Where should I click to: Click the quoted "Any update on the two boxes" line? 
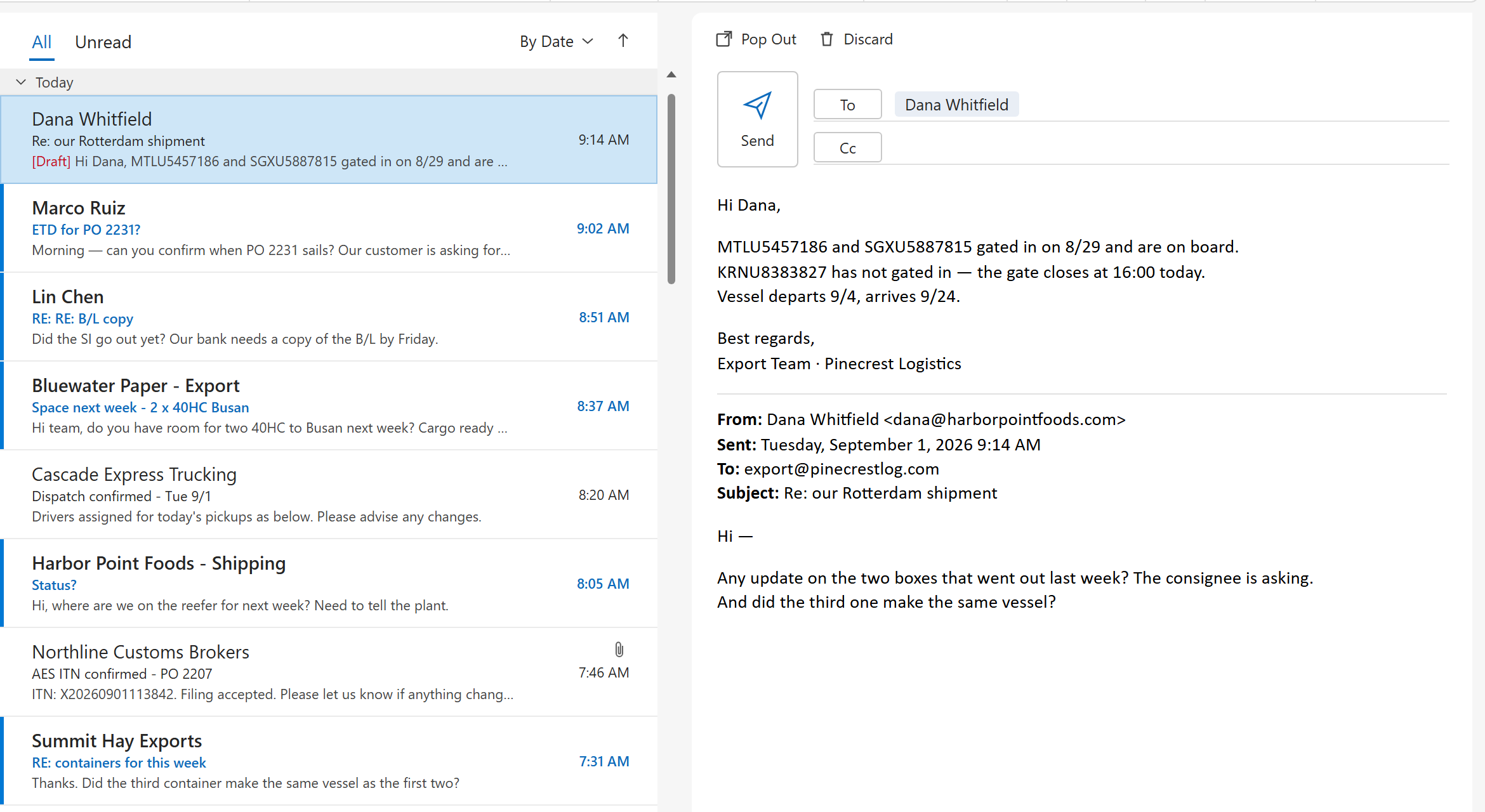(1015, 578)
